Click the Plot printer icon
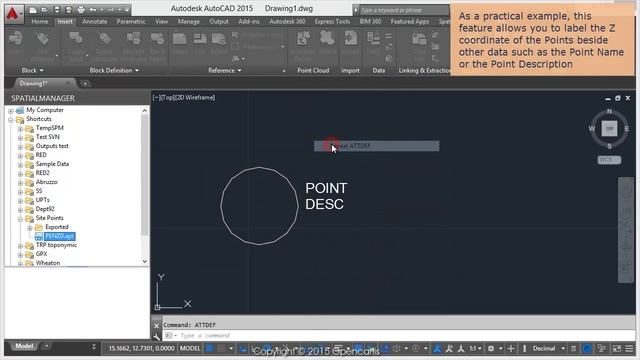 (x=81, y=10)
